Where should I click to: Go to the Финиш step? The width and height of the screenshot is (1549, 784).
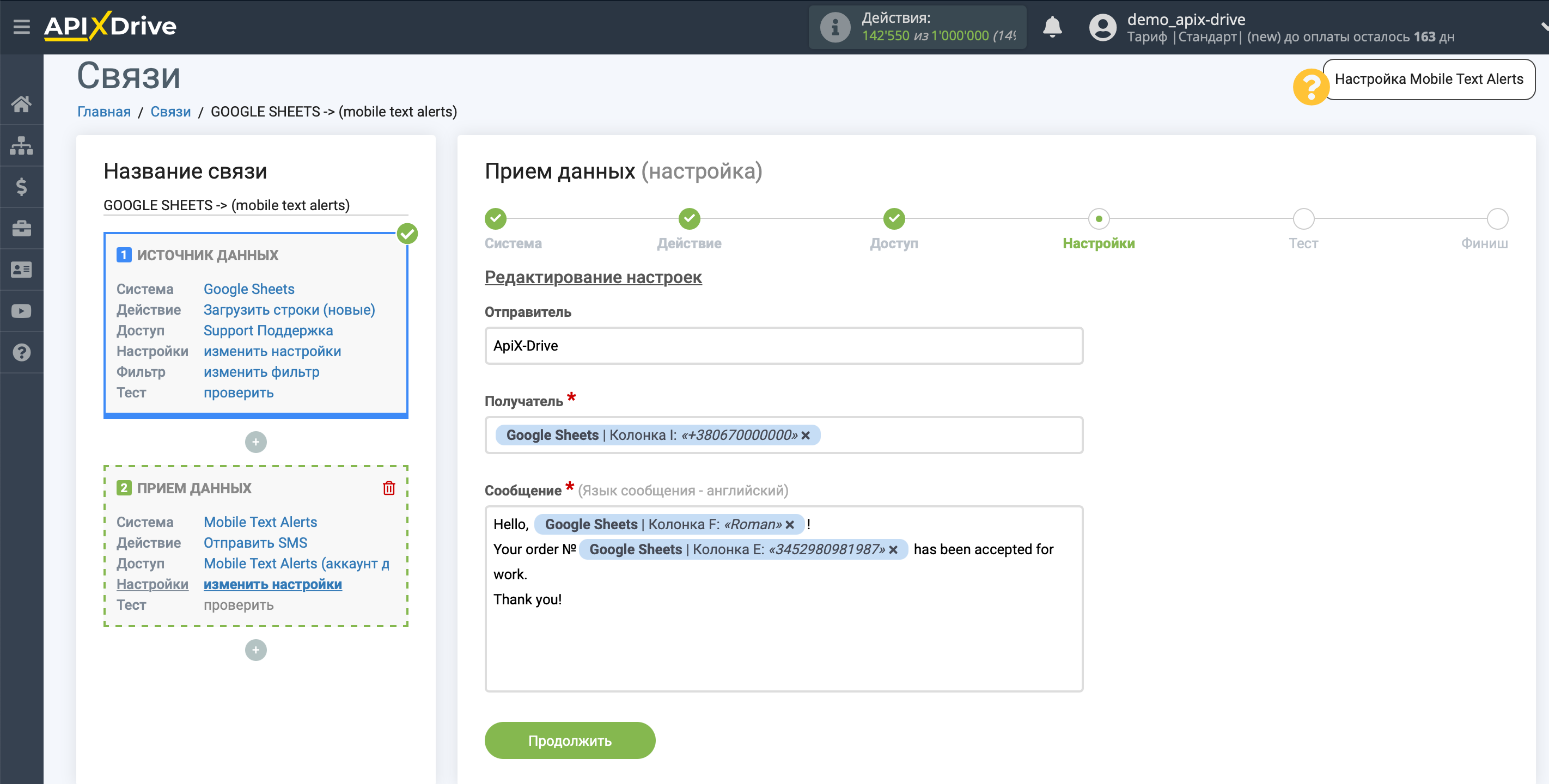1497,219
